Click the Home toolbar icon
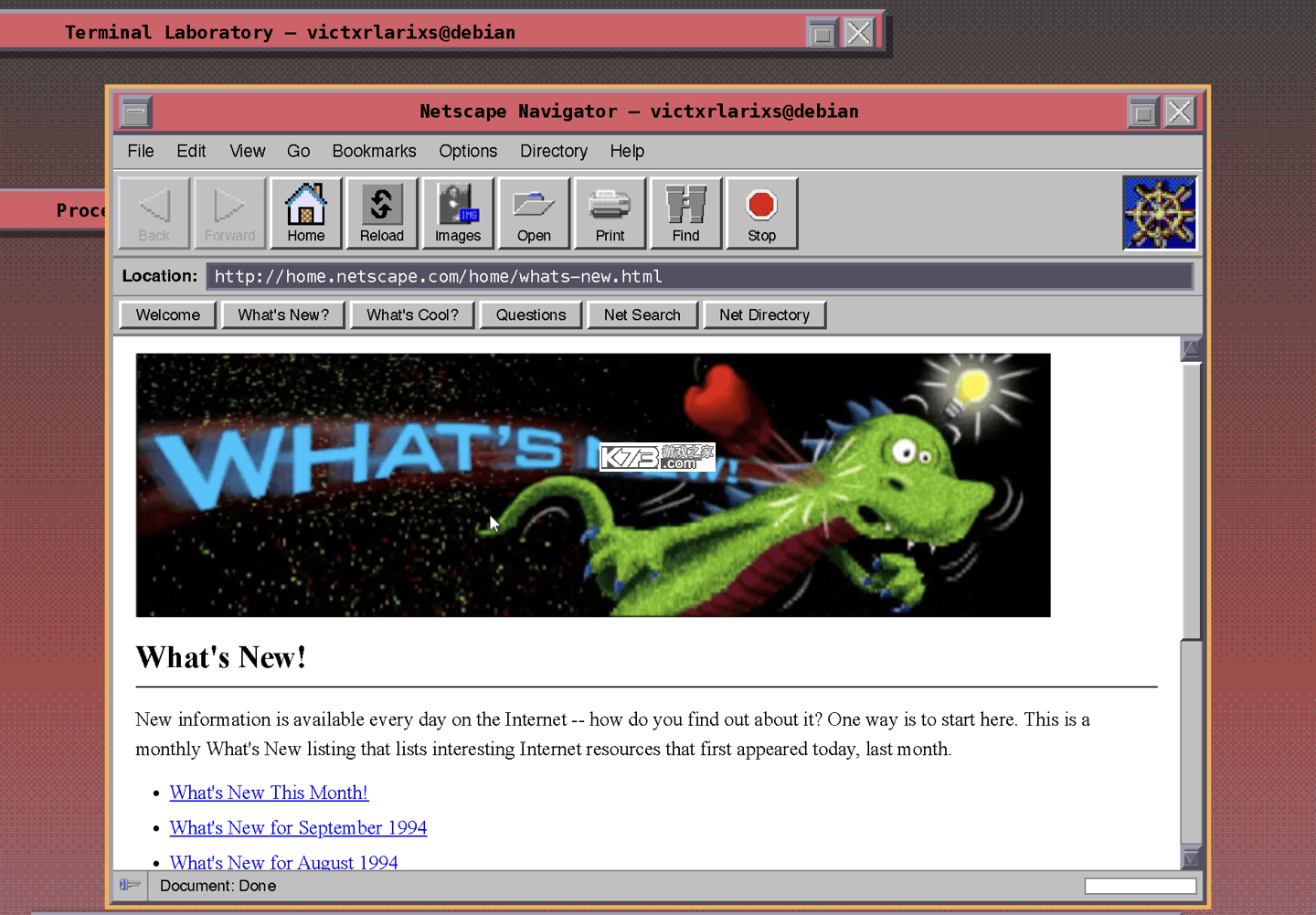Image resolution: width=1316 pixels, height=915 pixels. 305,213
